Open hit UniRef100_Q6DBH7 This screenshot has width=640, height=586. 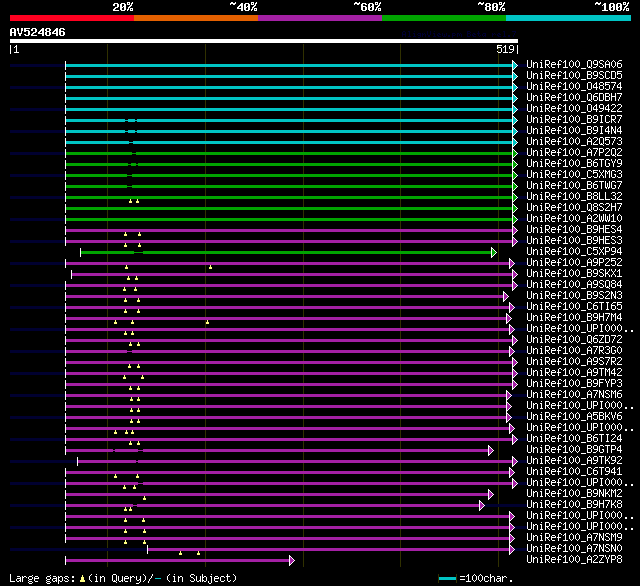pos(574,98)
